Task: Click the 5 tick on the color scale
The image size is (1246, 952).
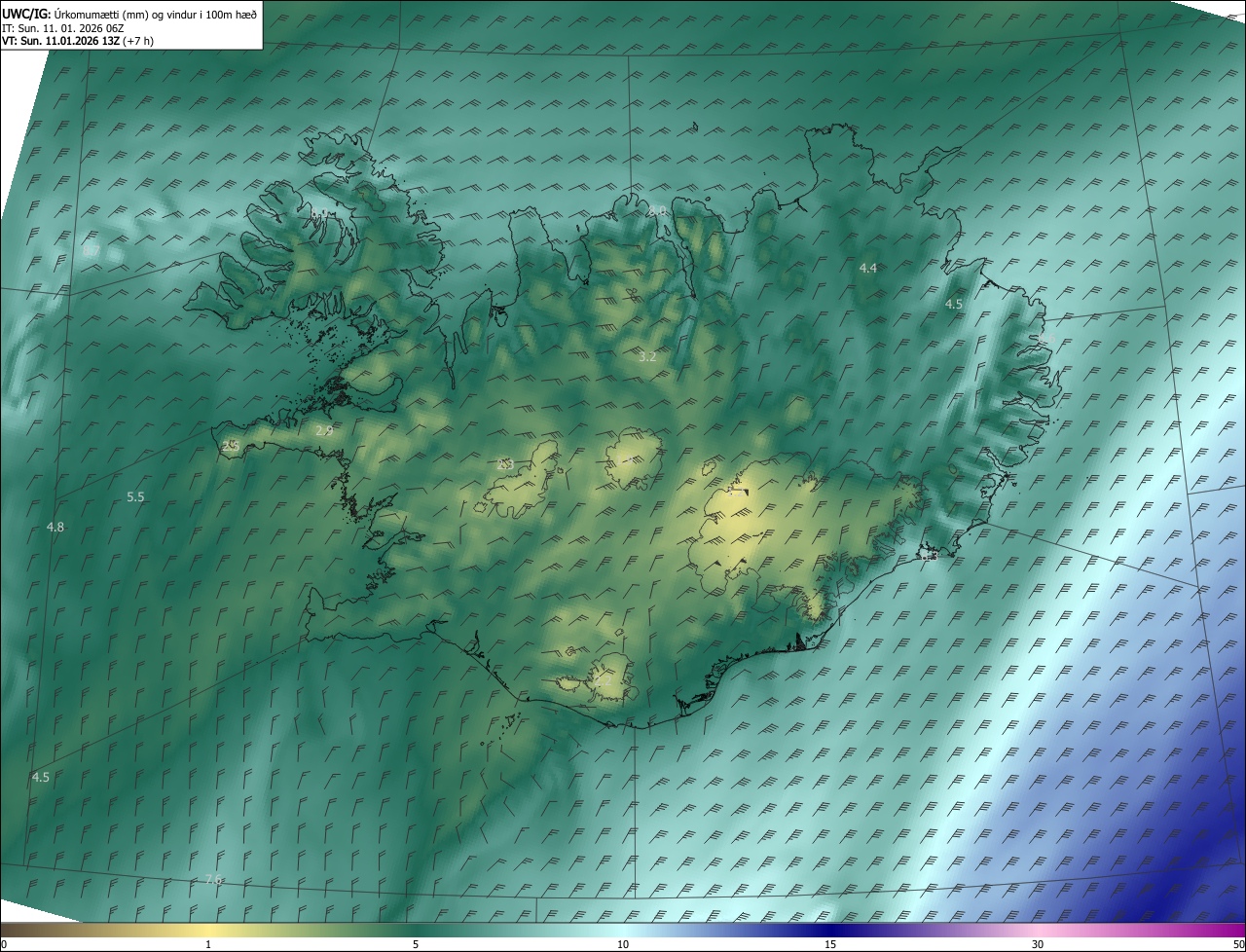Action: pyautogui.click(x=416, y=944)
